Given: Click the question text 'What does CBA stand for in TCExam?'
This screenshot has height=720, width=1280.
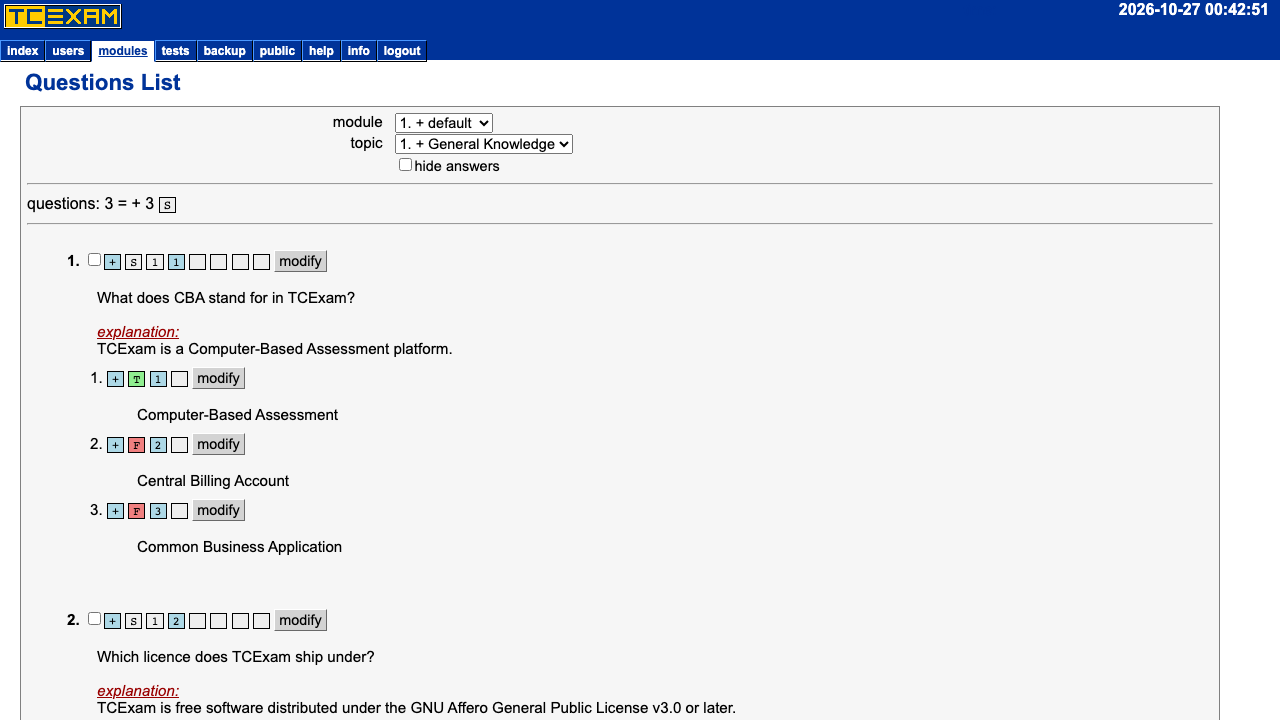Looking at the screenshot, I should pos(226,298).
